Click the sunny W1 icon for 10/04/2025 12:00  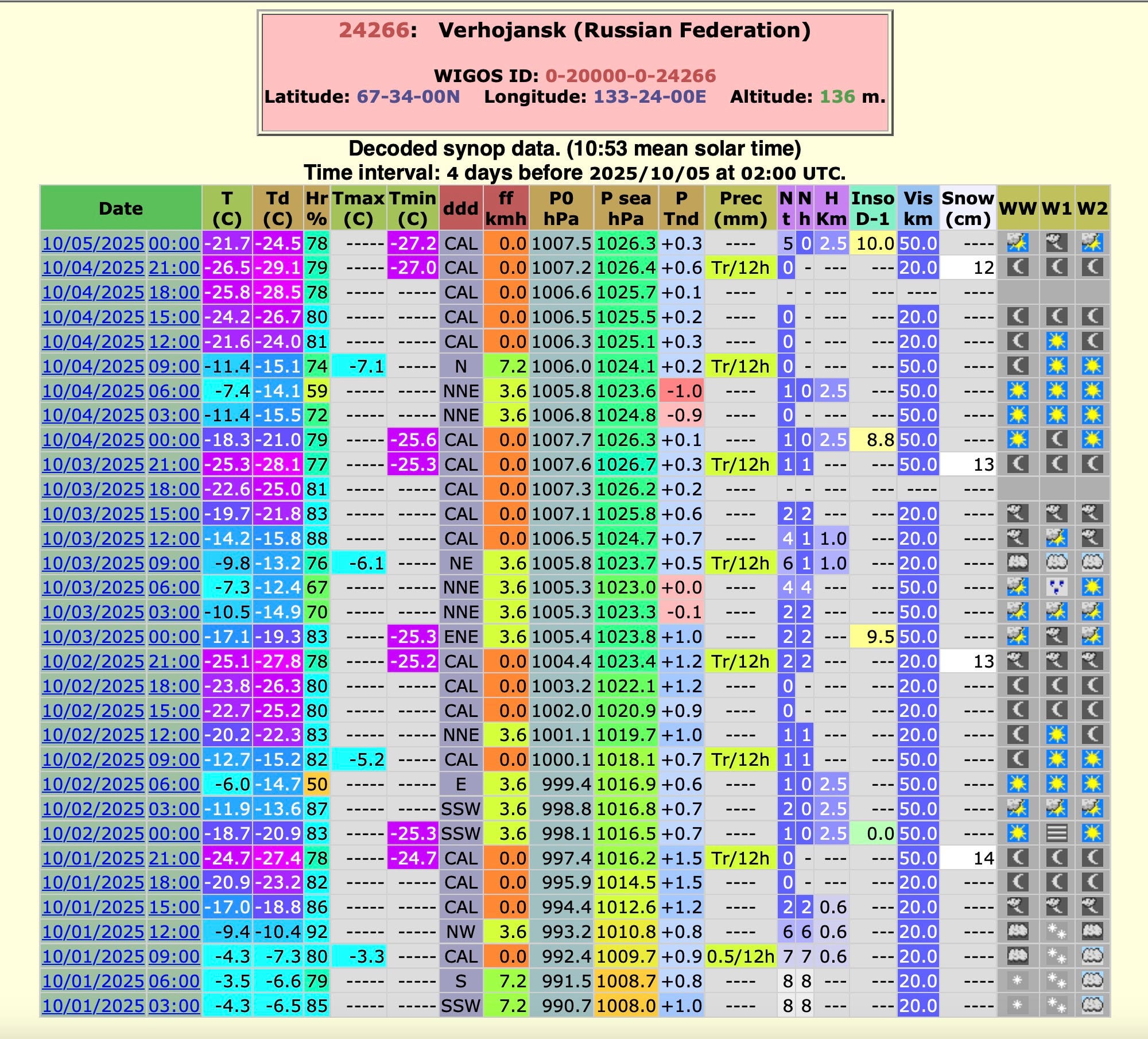pos(1056,342)
